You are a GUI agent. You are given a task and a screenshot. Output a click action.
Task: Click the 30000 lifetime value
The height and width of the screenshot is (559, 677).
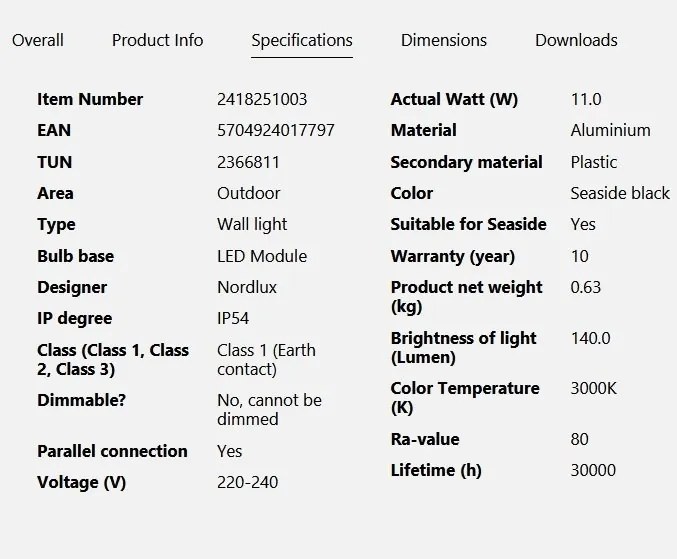pyautogui.click(x=593, y=471)
